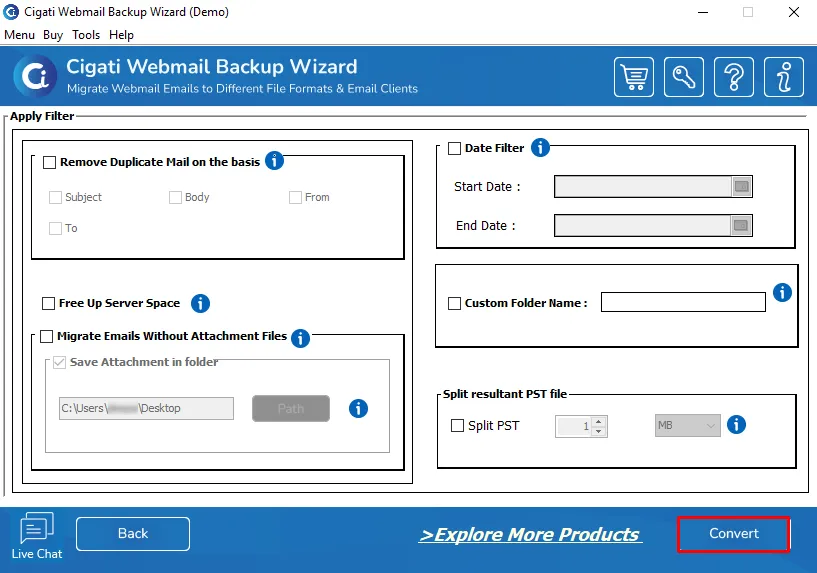Show info for Remove Duplicate Mail
The width and height of the screenshot is (817, 573).
pyautogui.click(x=275, y=160)
